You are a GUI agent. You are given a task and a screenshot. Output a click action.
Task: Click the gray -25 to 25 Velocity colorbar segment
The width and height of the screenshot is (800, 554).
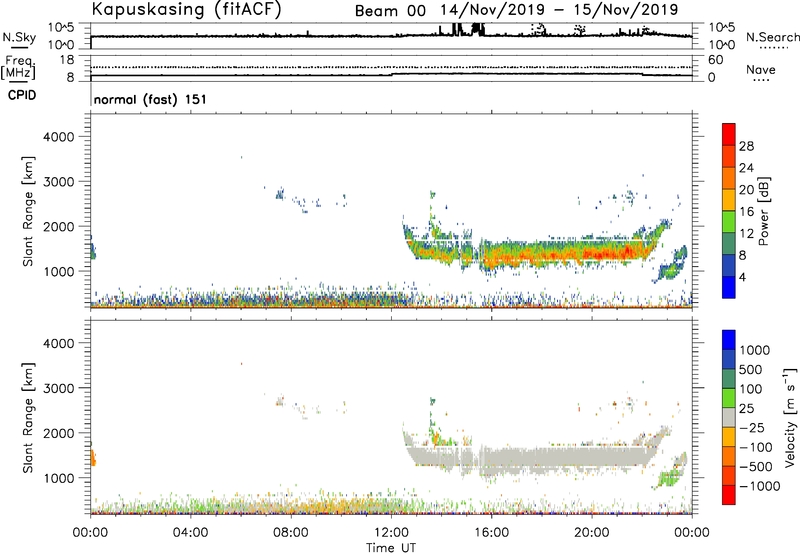tap(729, 418)
